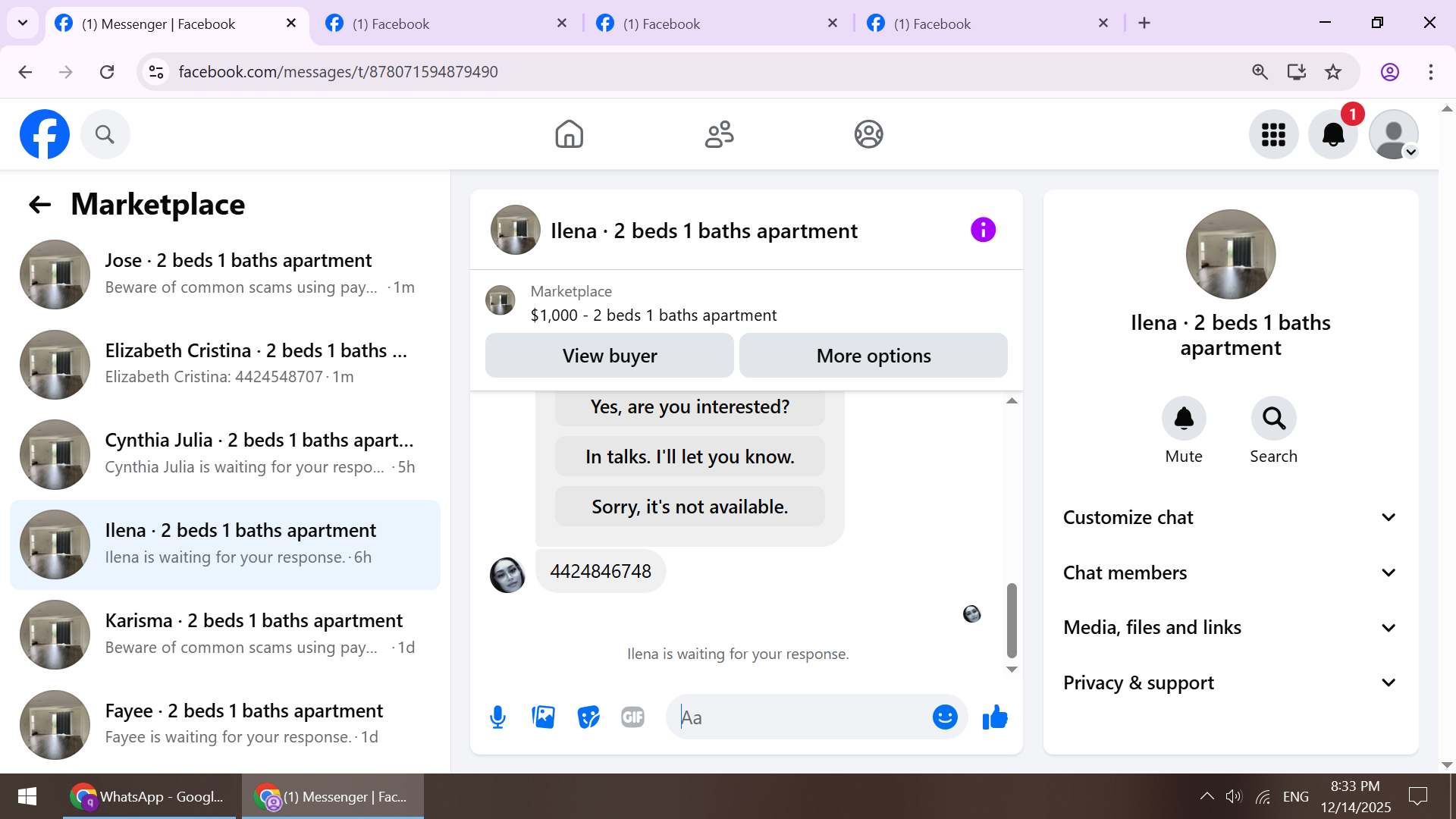This screenshot has height=819, width=1456.
Task: Go to Facebook Home tab
Action: (x=569, y=134)
